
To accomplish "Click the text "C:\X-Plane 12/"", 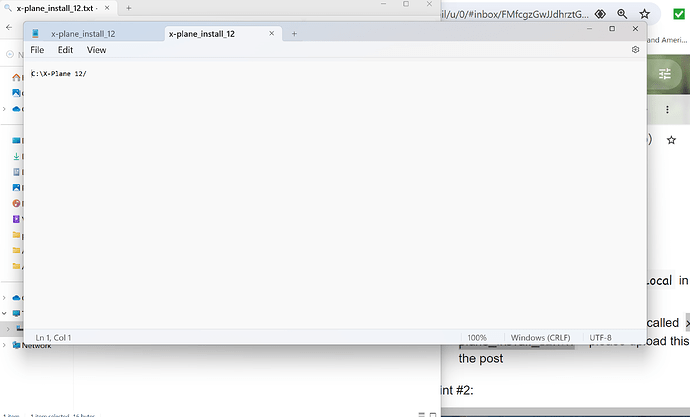I will (x=59, y=74).
